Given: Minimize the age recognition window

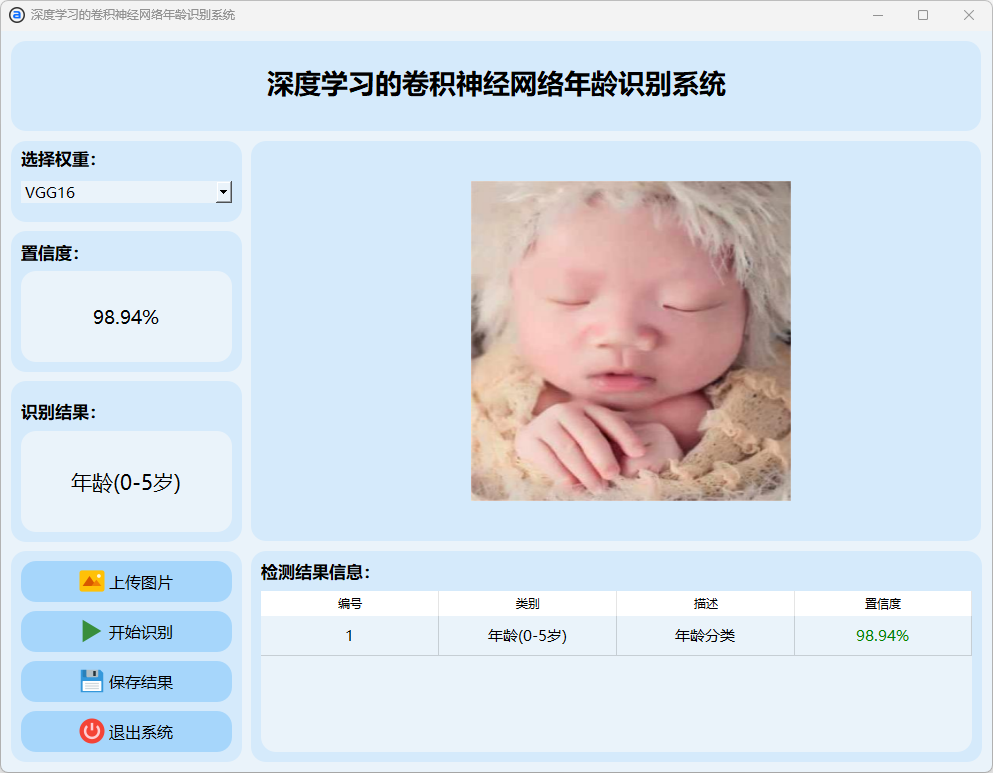Looking at the screenshot, I should pos(877,15).
